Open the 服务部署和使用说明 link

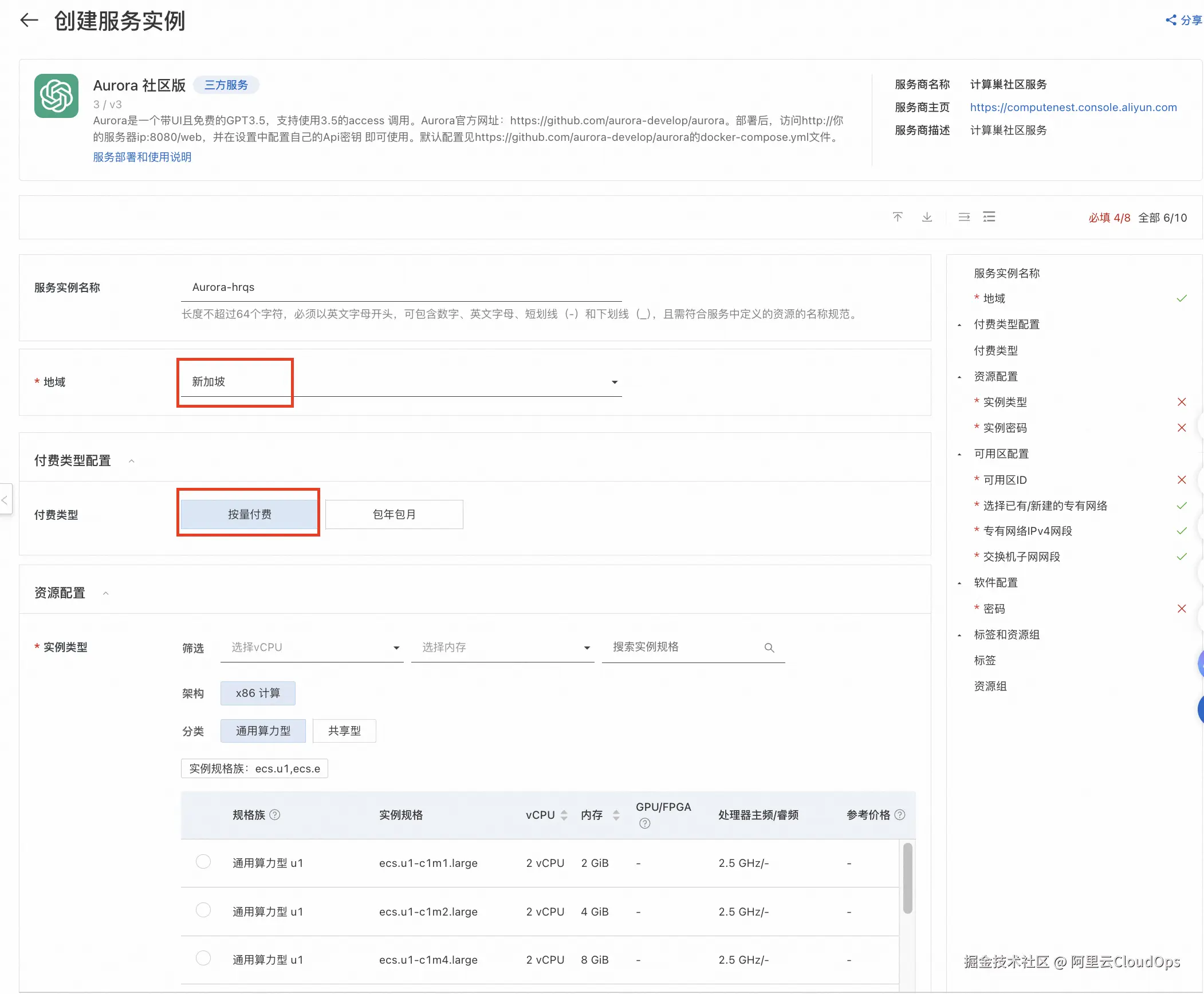(142, 157)
